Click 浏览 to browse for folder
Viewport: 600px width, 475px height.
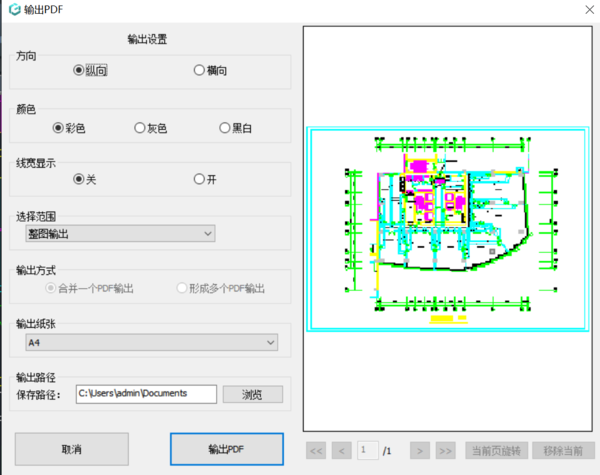(252, 394)
